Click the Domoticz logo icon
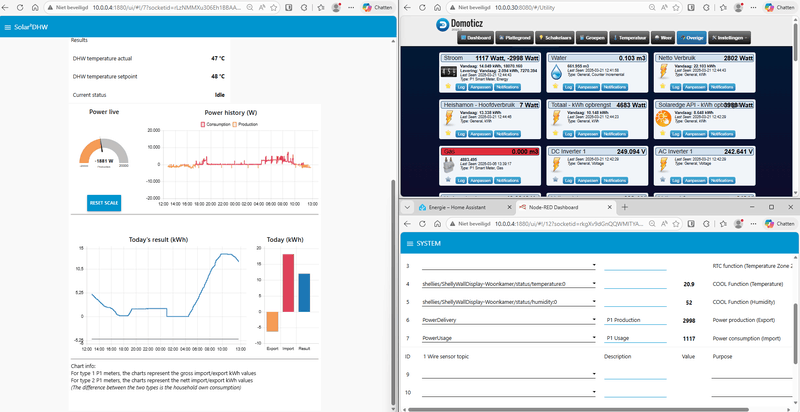The height and width of the screenshot is (412, 800). [x=442, y=24]
